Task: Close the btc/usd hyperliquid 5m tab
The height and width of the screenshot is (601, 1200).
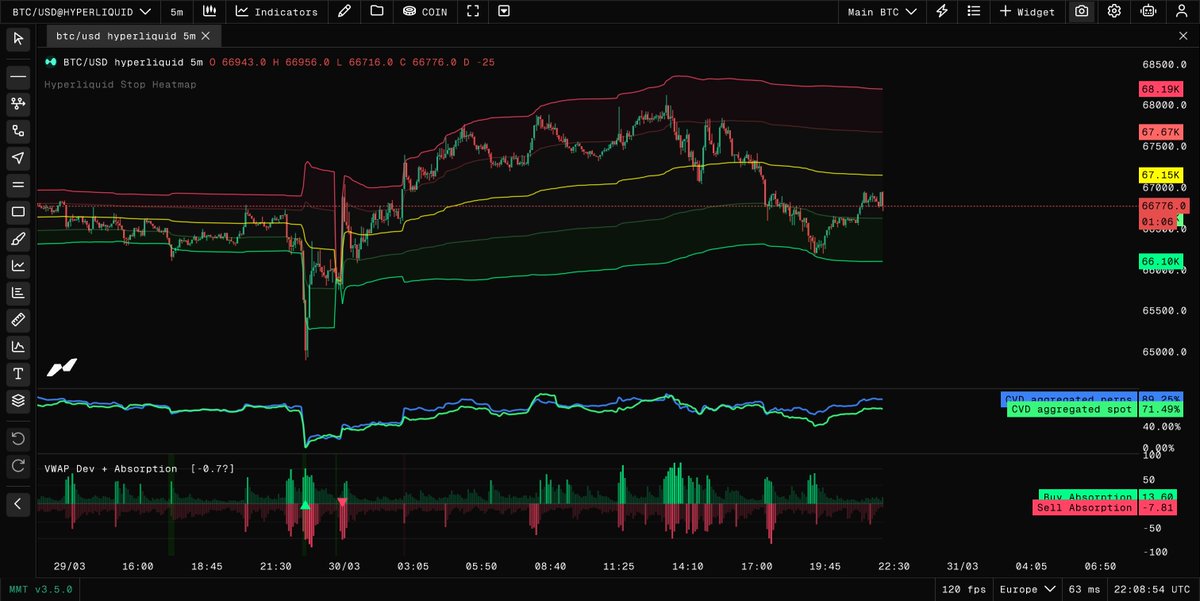Action: 206,36
